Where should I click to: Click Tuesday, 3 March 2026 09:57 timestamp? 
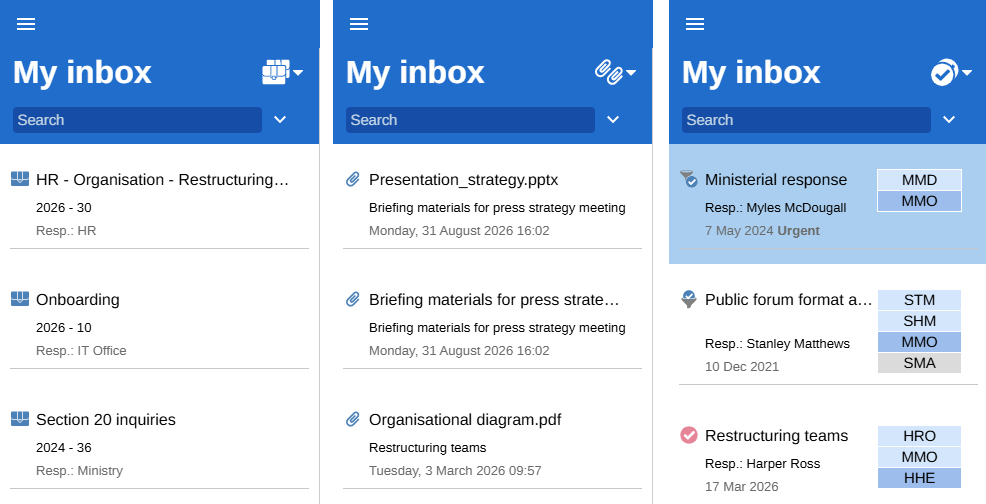click(455, 471)
